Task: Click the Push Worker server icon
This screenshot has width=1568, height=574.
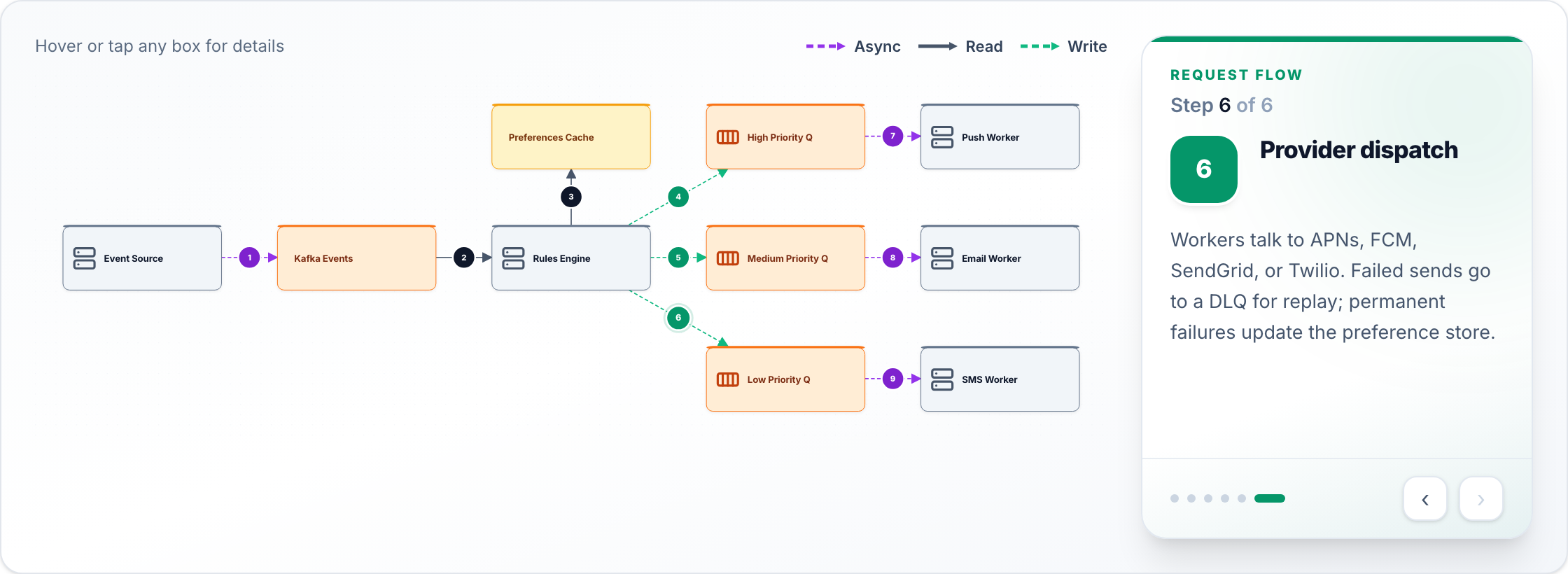Action: [942, 137]
